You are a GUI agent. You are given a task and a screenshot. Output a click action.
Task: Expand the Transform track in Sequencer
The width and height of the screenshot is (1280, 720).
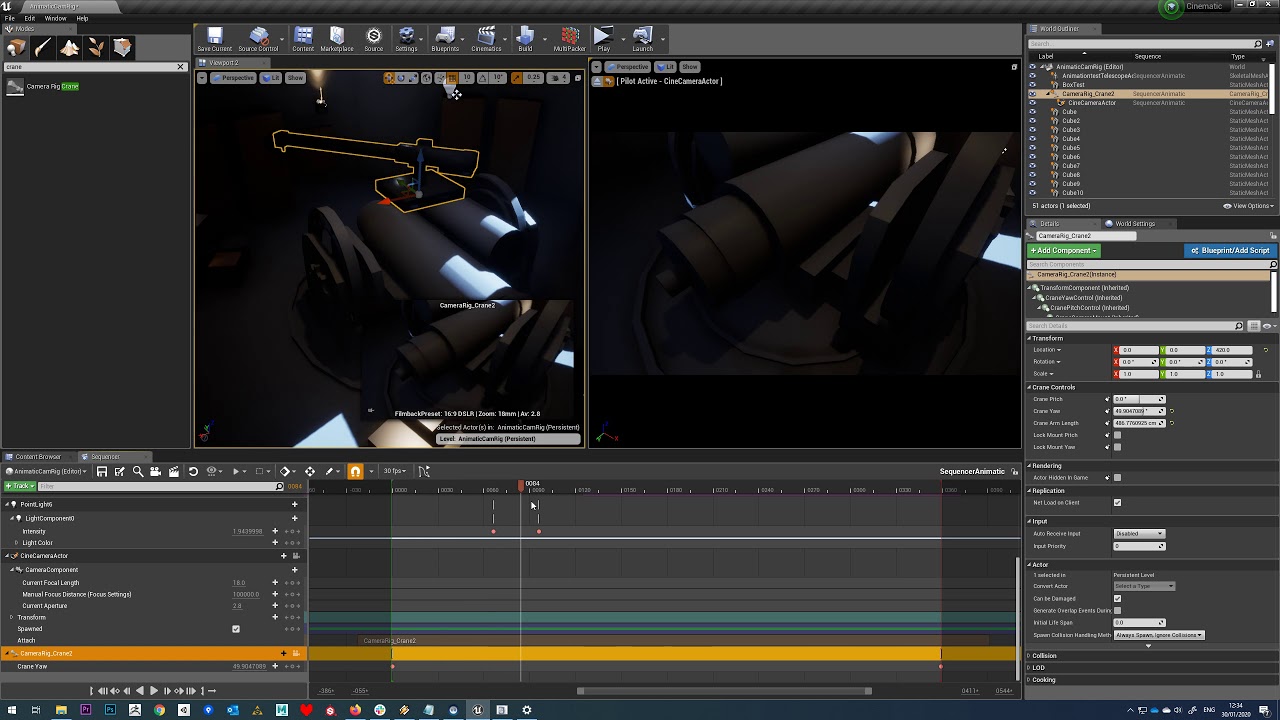coord(12,617)
